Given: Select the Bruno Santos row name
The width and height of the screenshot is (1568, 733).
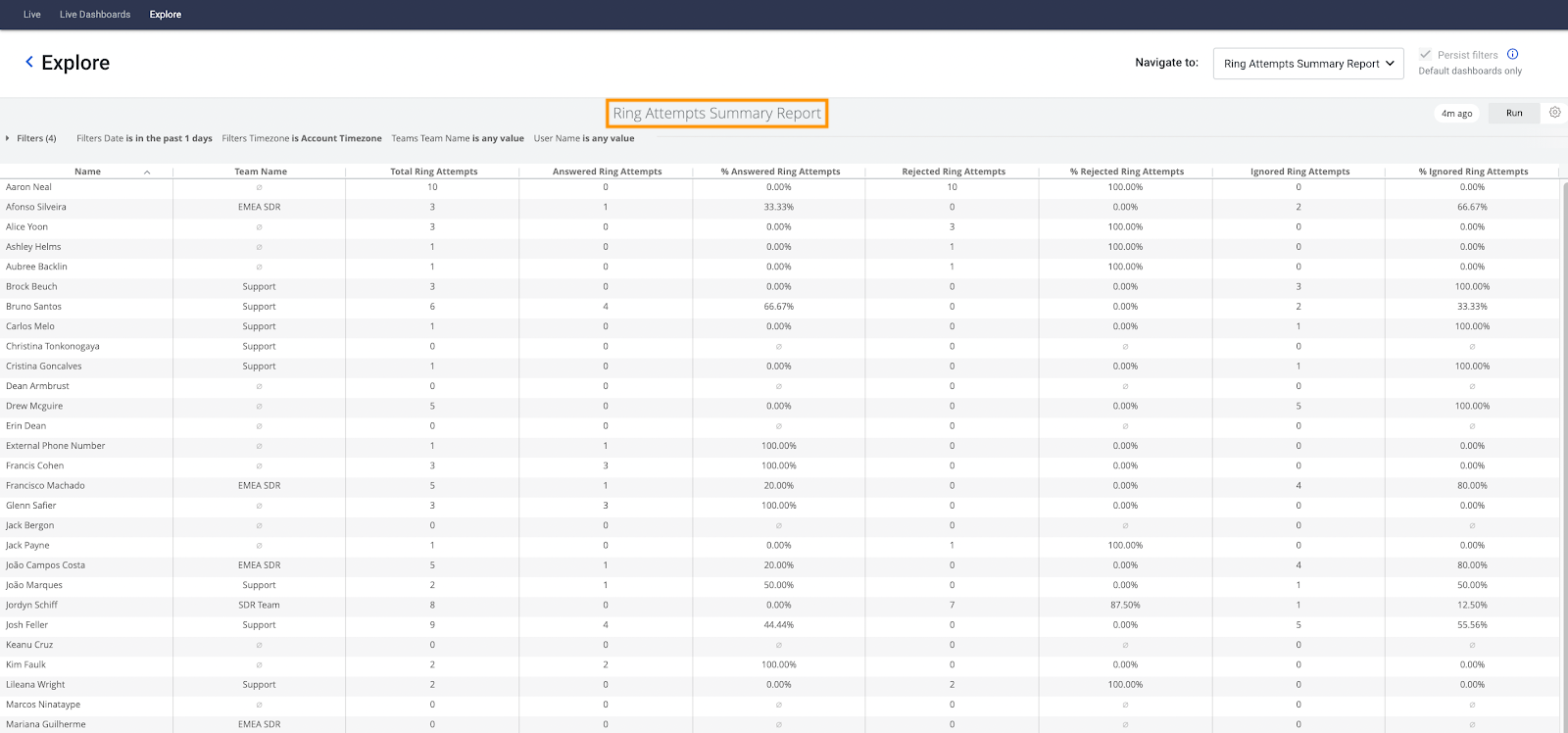Looking at the screenshot, I should coord(33,307).
